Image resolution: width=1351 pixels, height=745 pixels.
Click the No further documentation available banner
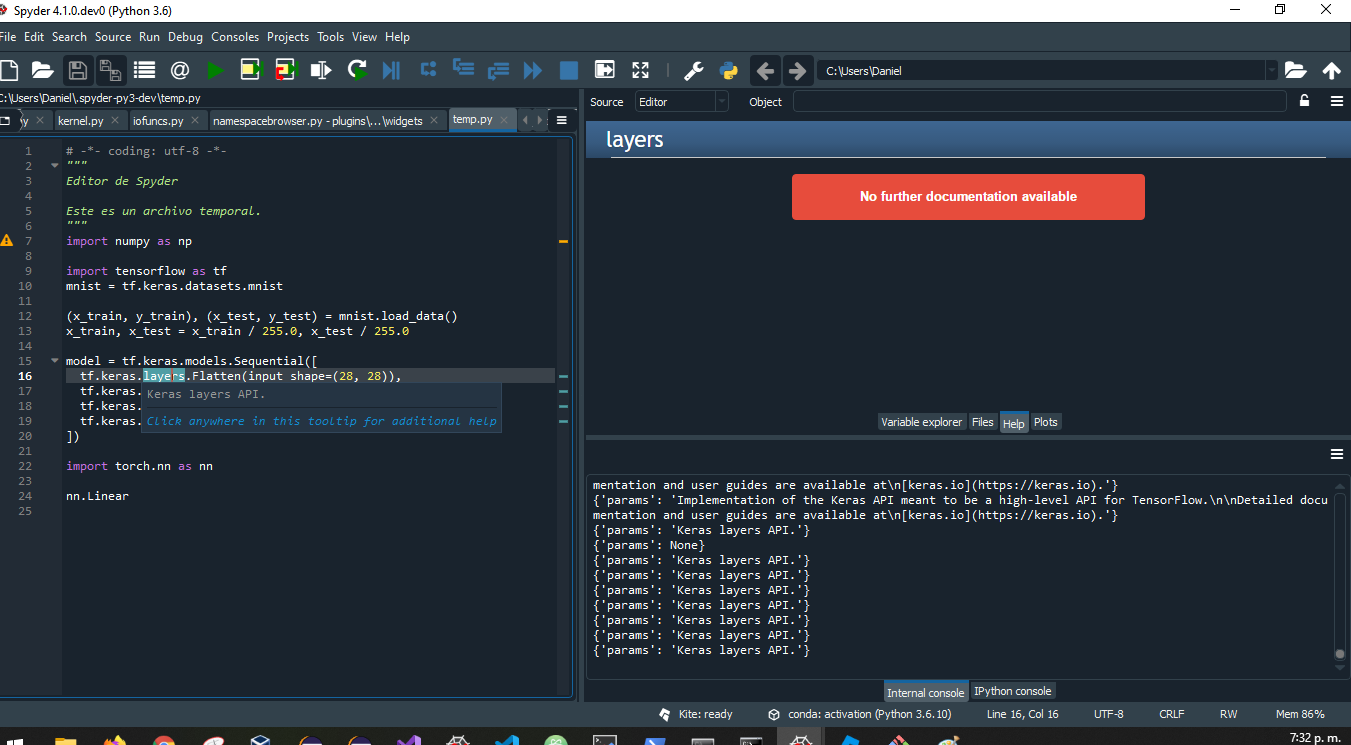coord(967,196)
